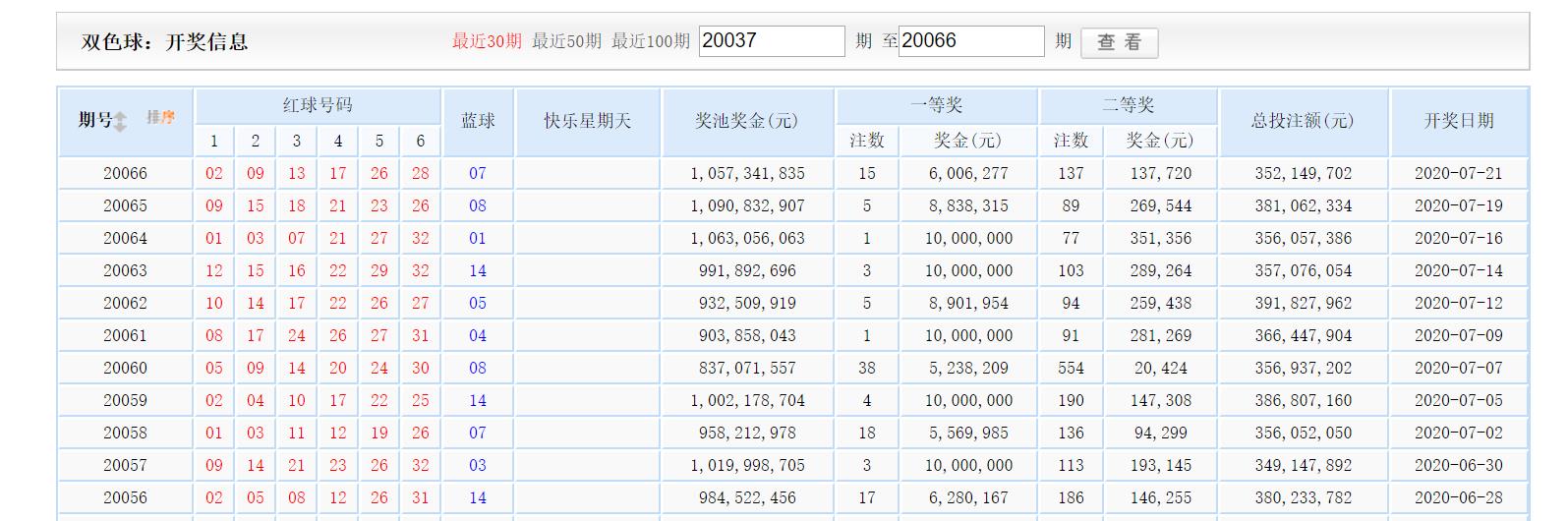The image size is (1568, 521).
Task: Click the 快乐星期天 column header
Action: point(588,121)
